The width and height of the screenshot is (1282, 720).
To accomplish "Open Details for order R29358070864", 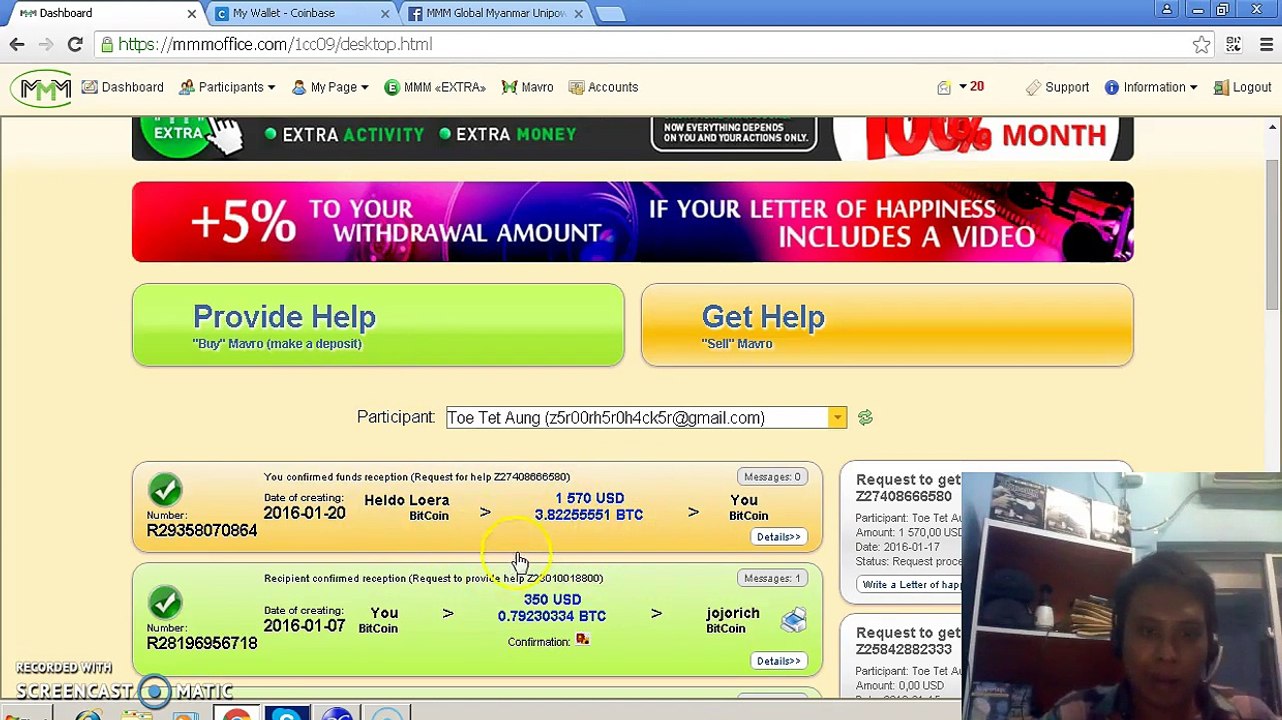I will pyautogui.click(x=778, y=537).
